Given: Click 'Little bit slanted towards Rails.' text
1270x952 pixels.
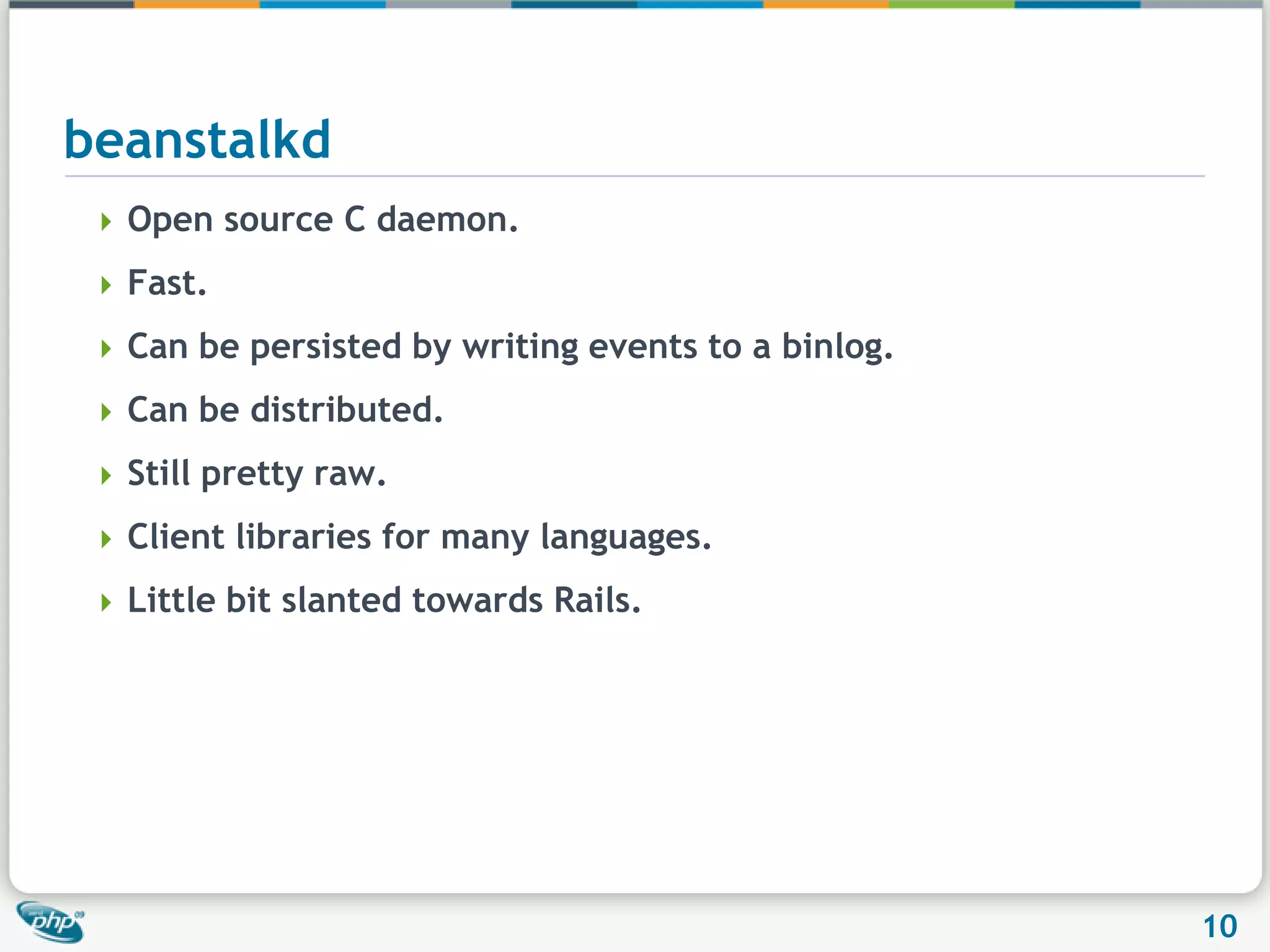Looking at the screenshot, I should (384, 601).
